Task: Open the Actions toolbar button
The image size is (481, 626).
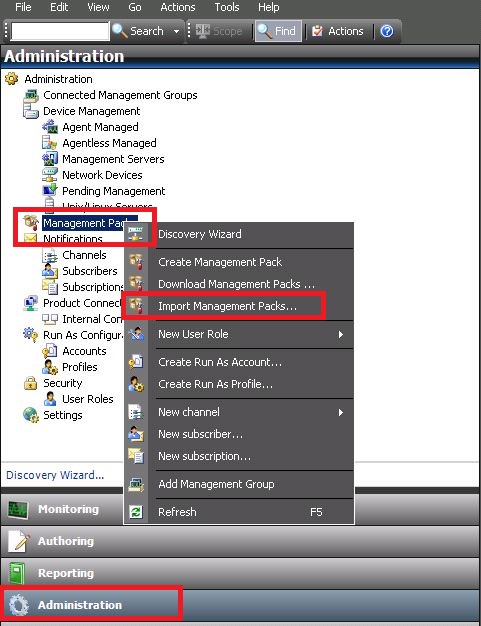Action: tap(338, 31)
